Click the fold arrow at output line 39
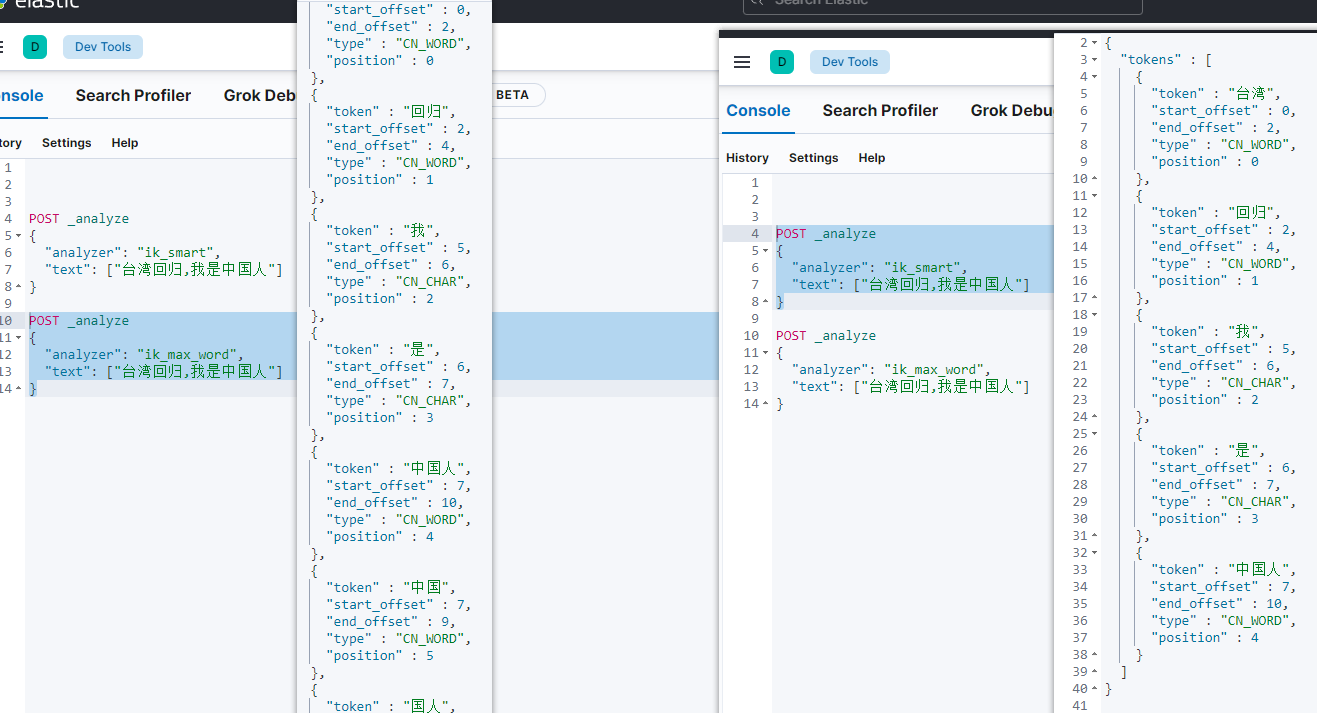This screenshot has height=713, width=1317. (x=1095, y=672)
